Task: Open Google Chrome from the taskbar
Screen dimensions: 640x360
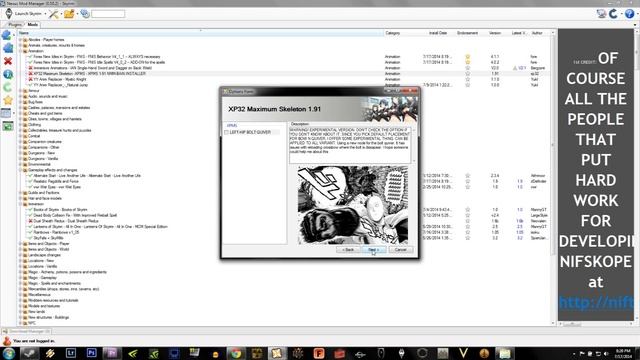Action: (236, 353)
